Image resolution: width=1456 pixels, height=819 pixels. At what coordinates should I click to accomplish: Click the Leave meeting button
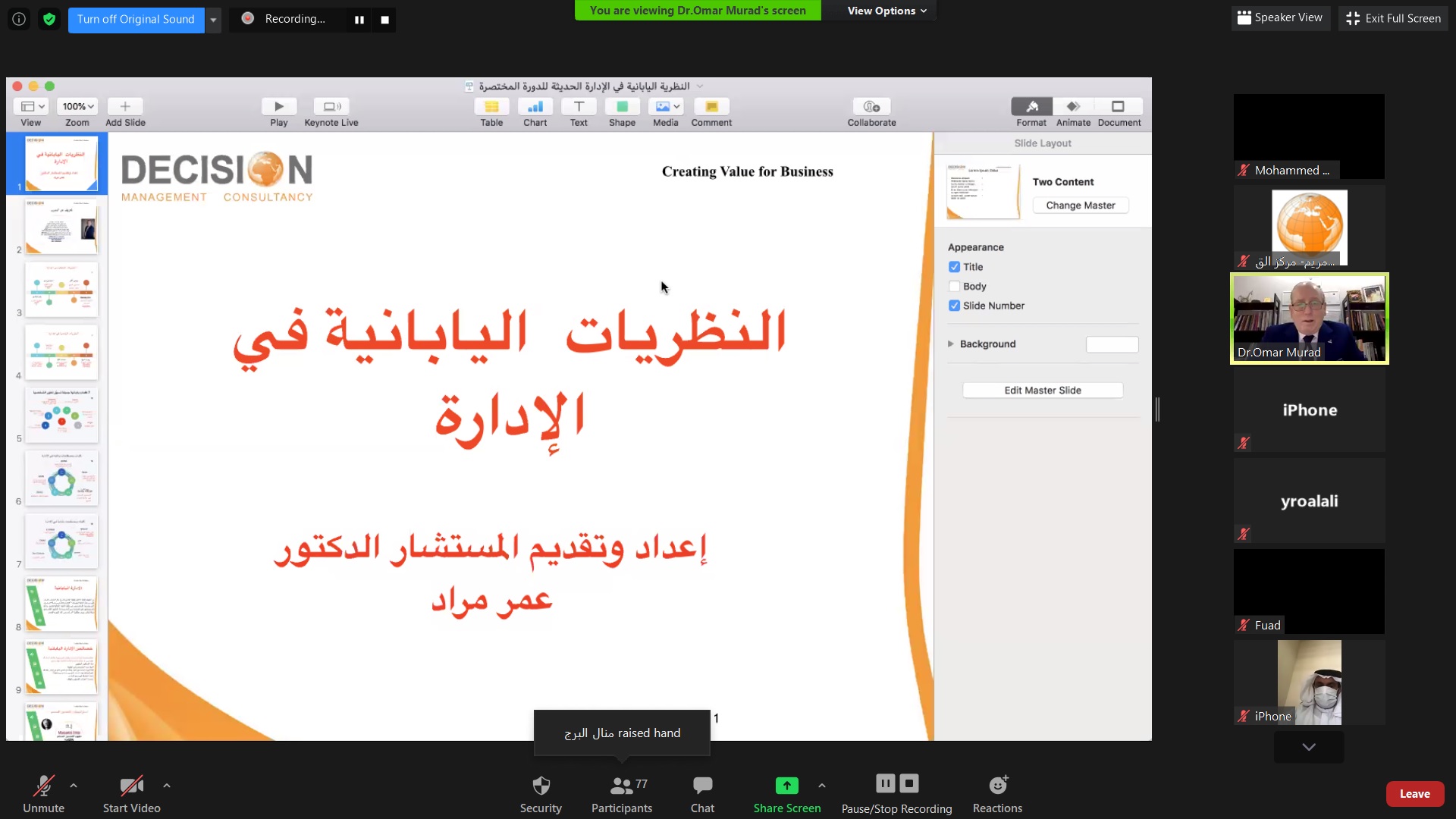(1414, 794)
